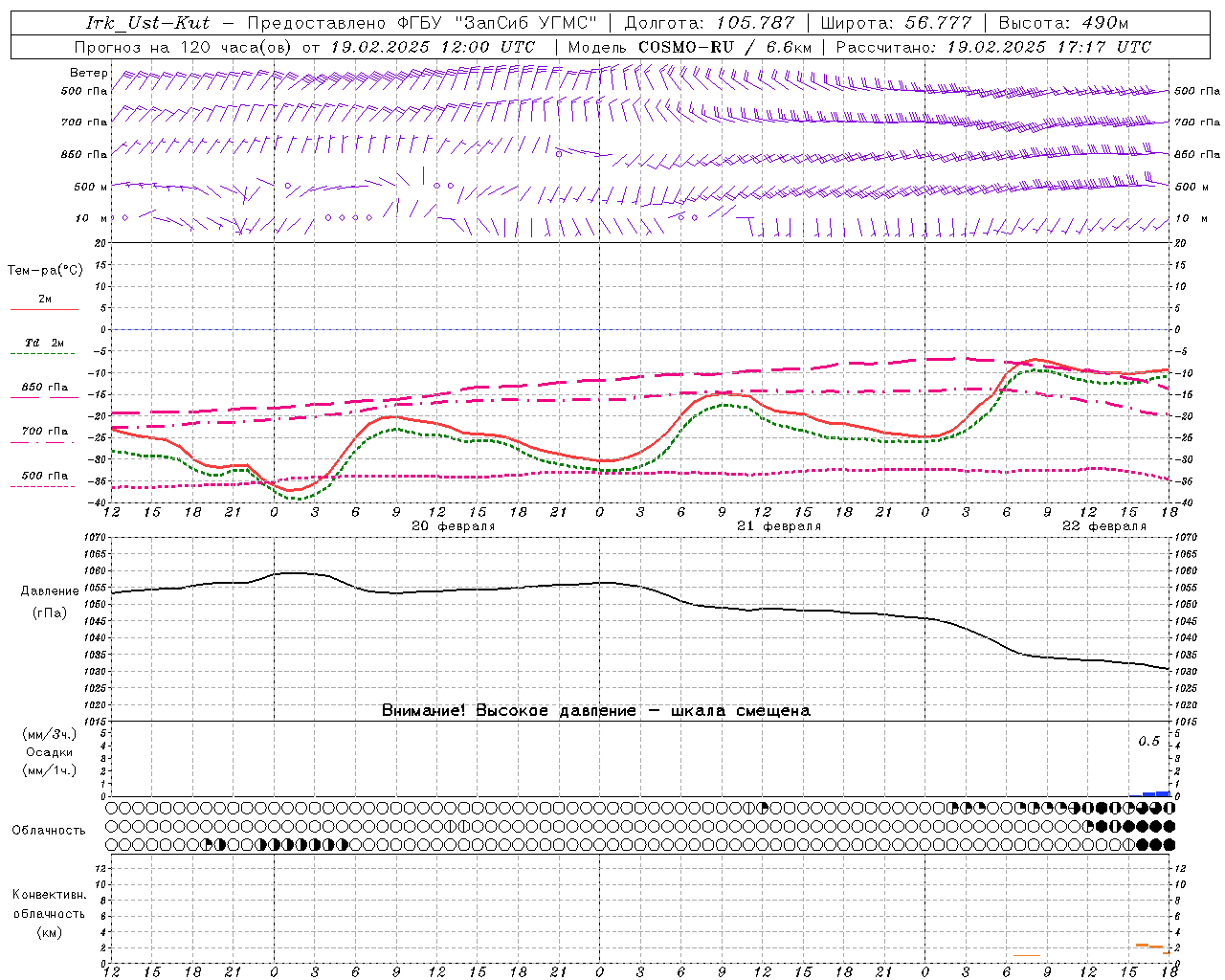Click the 20 февраля date label
The image size is (1225, 980).
(x=453, y=526)
